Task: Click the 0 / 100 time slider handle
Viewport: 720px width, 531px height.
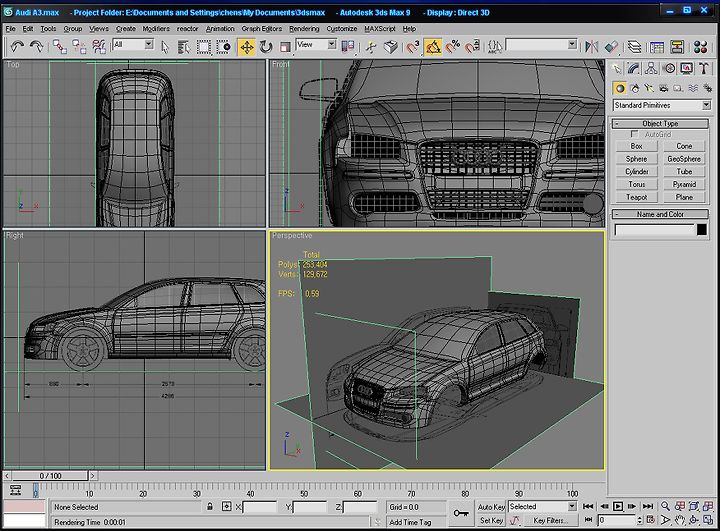Action: click(50, 476)
